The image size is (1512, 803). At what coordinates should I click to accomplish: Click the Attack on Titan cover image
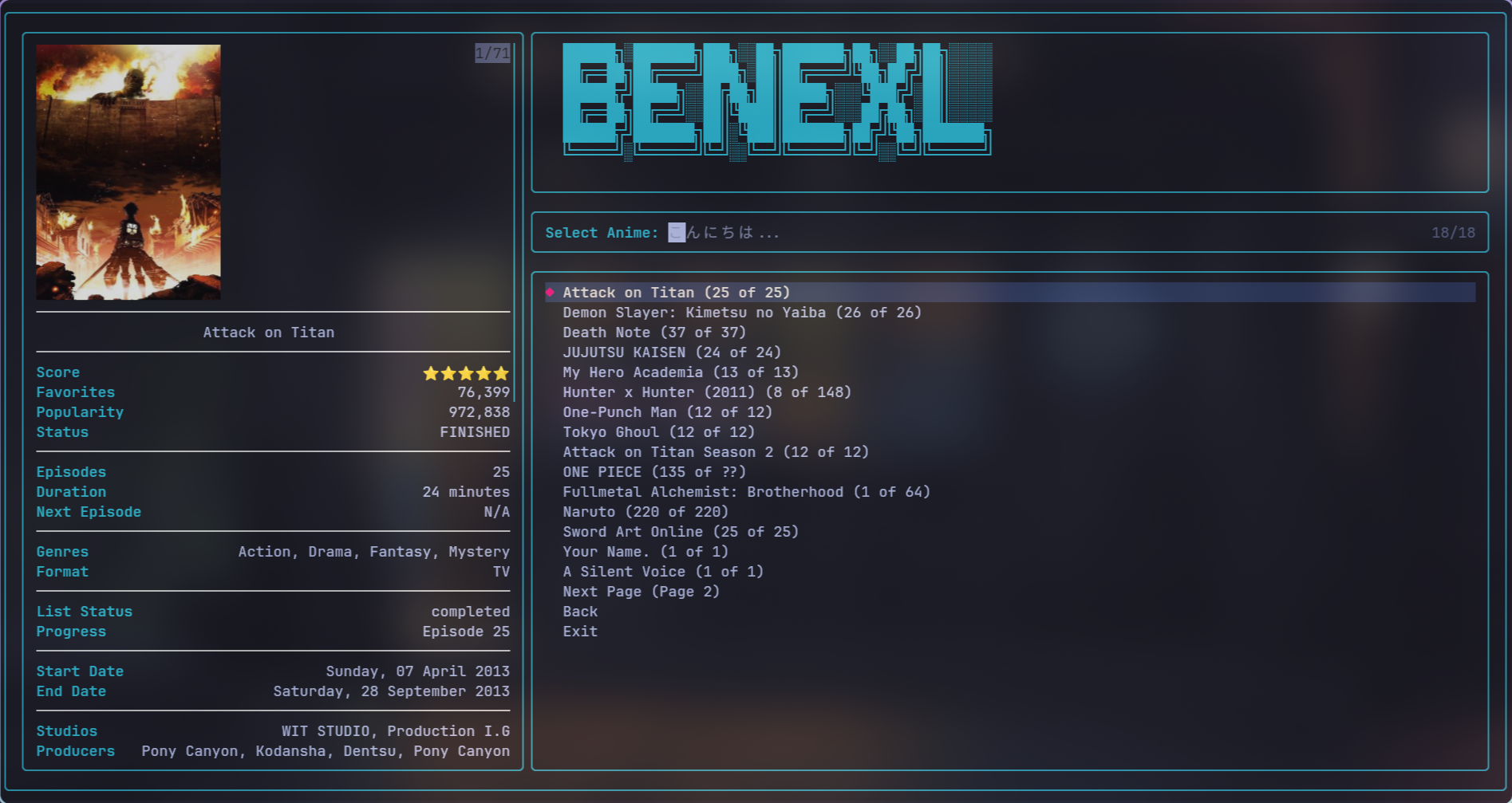click(128, 172)
